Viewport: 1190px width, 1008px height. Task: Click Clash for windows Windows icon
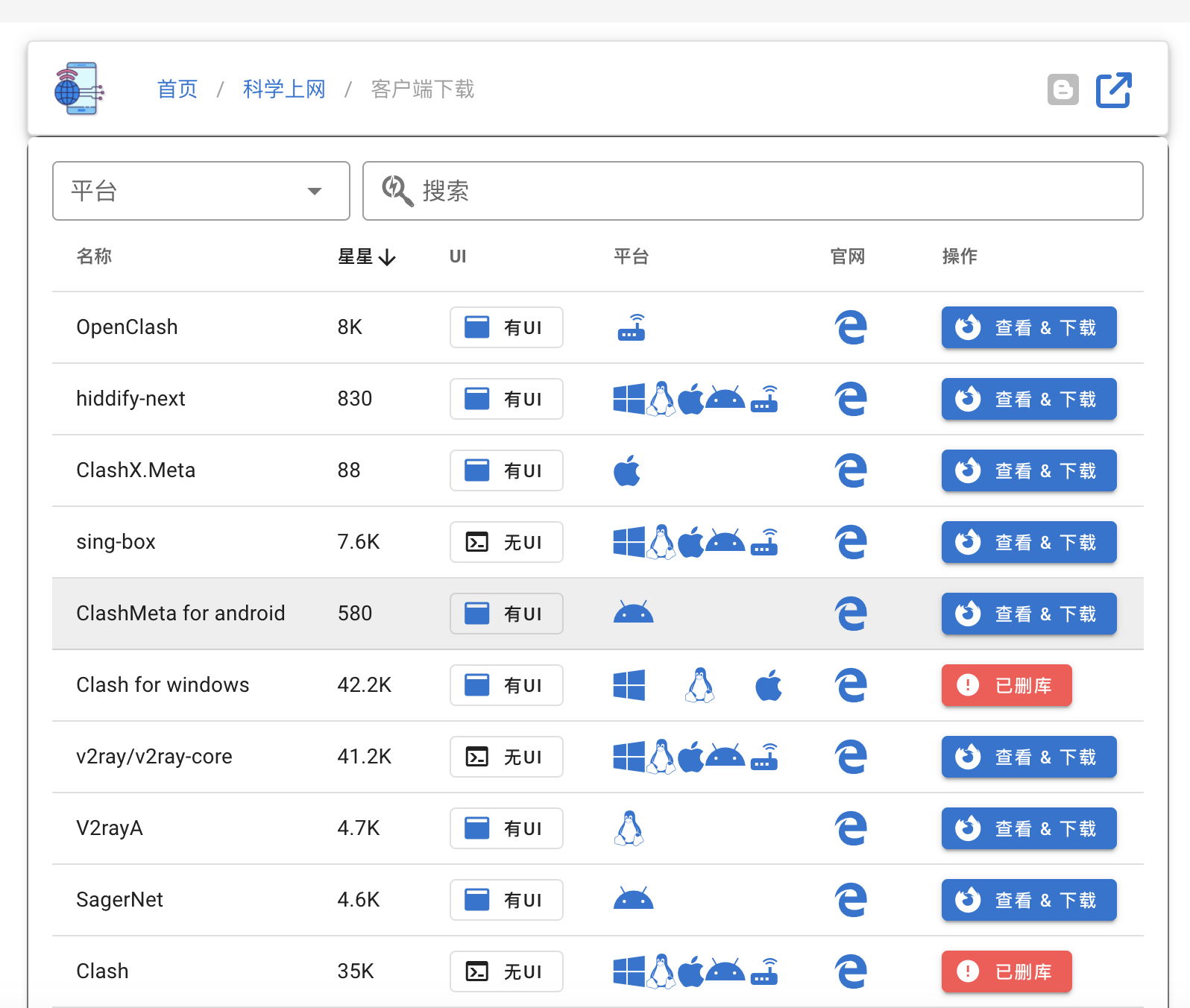point(629,685)
